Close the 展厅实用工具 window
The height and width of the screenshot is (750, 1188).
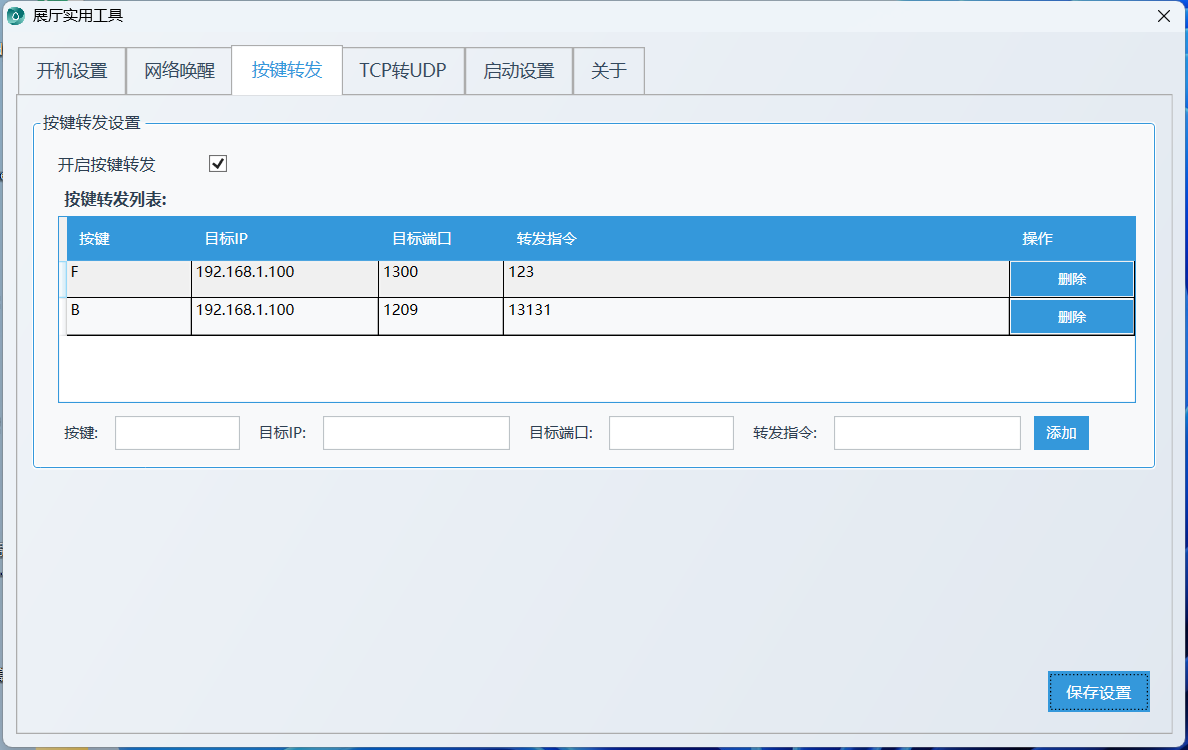point(1163,16)
